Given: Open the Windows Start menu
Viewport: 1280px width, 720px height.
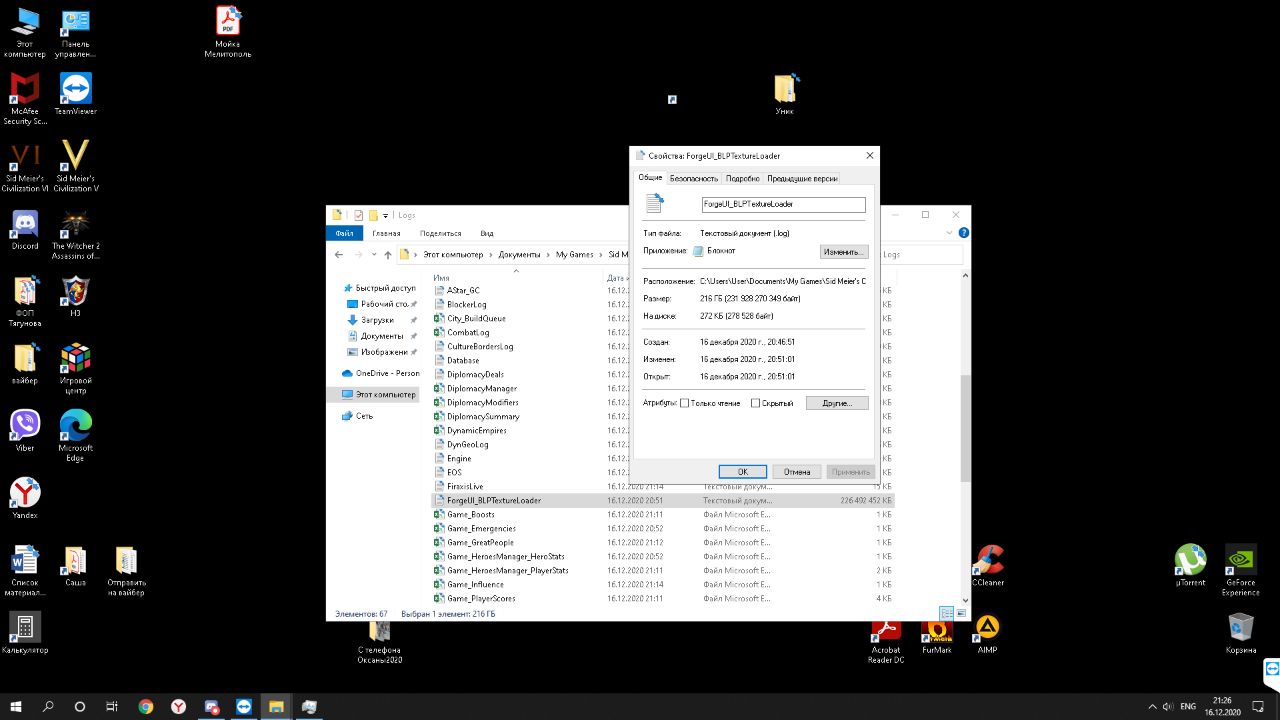Looking at the screenshot, I should click(16, 706).
